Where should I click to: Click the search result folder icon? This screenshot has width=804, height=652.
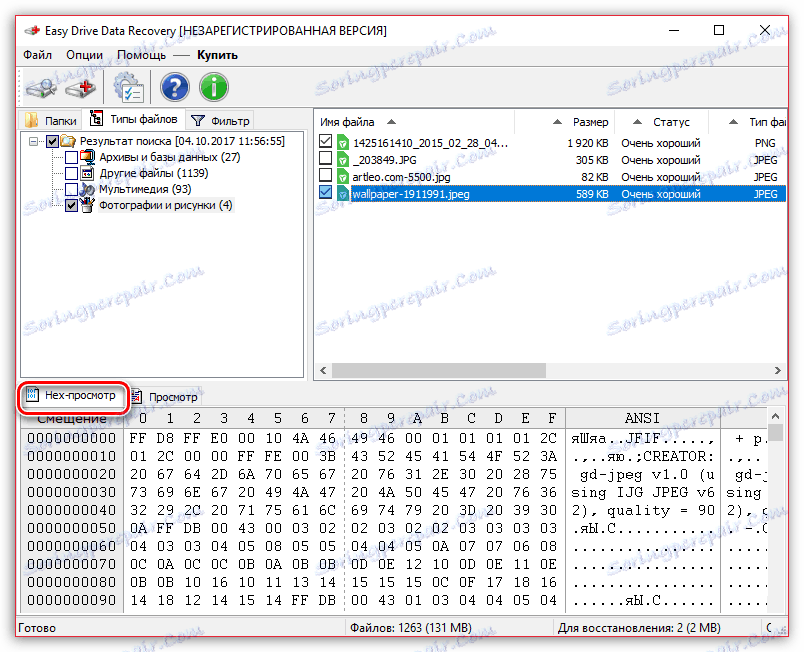(68, 140)
